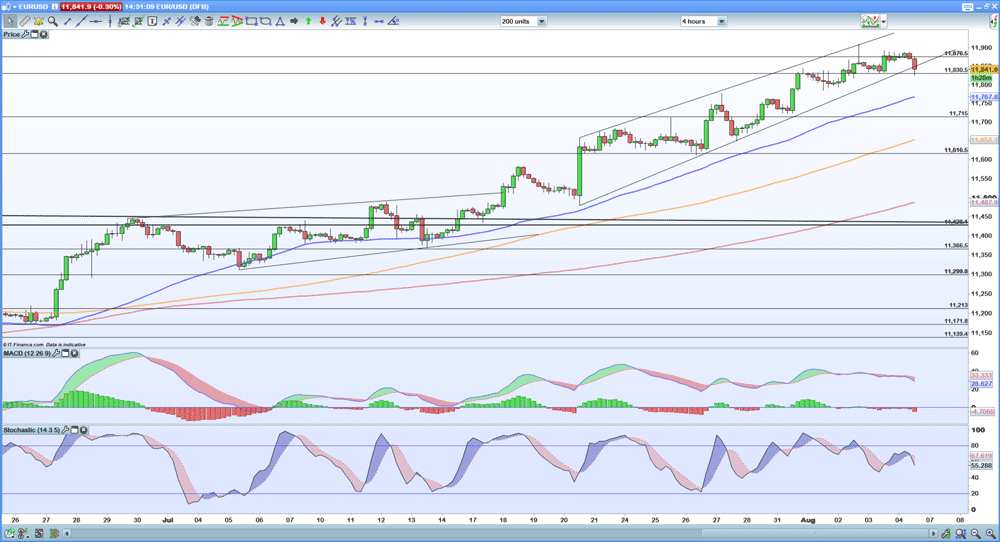Click the first bottom-left chart export icon
1000x542 pixels.
point(9,533)
